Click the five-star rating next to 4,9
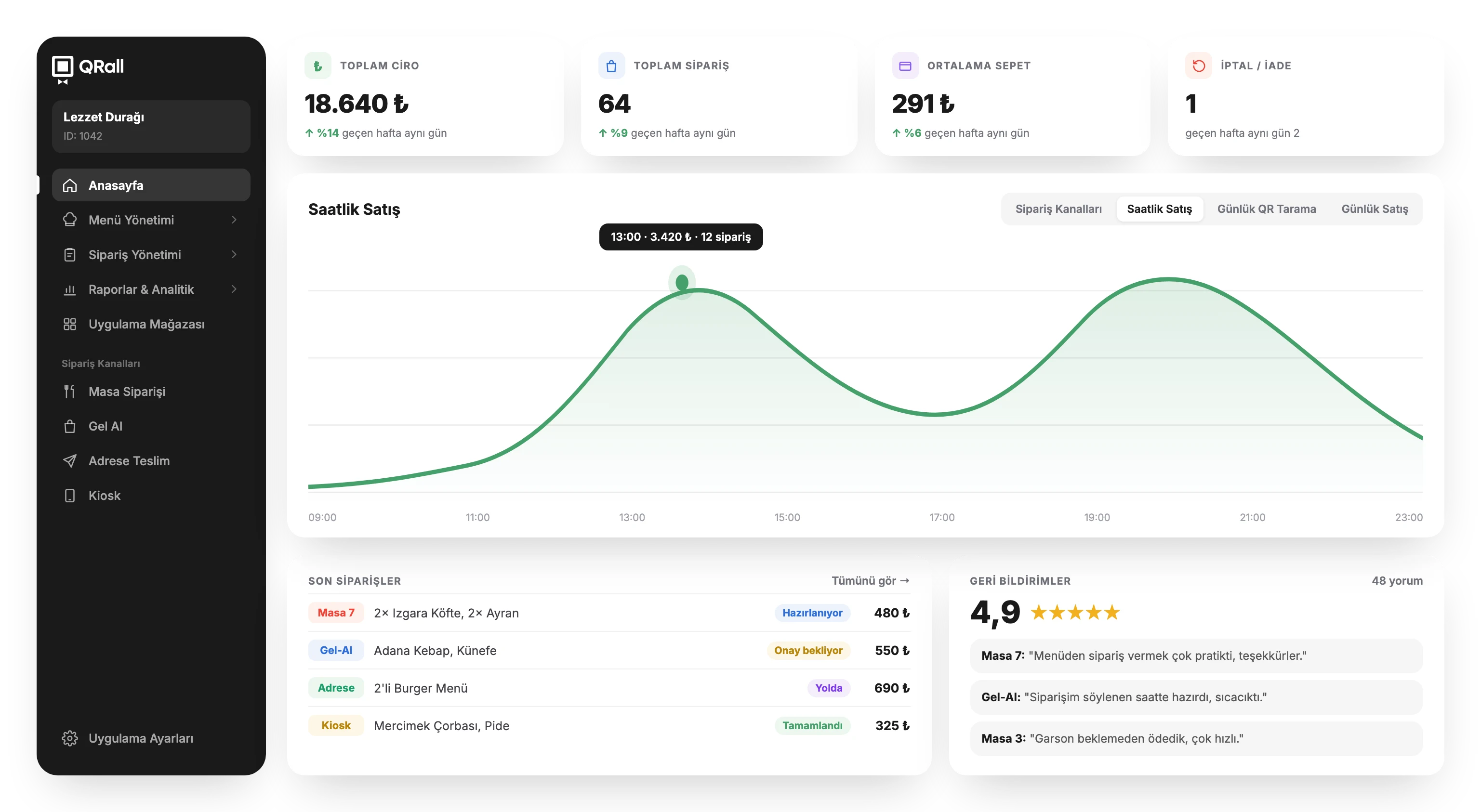This screenshot has width=1481, height=812. coord(1074,612)
